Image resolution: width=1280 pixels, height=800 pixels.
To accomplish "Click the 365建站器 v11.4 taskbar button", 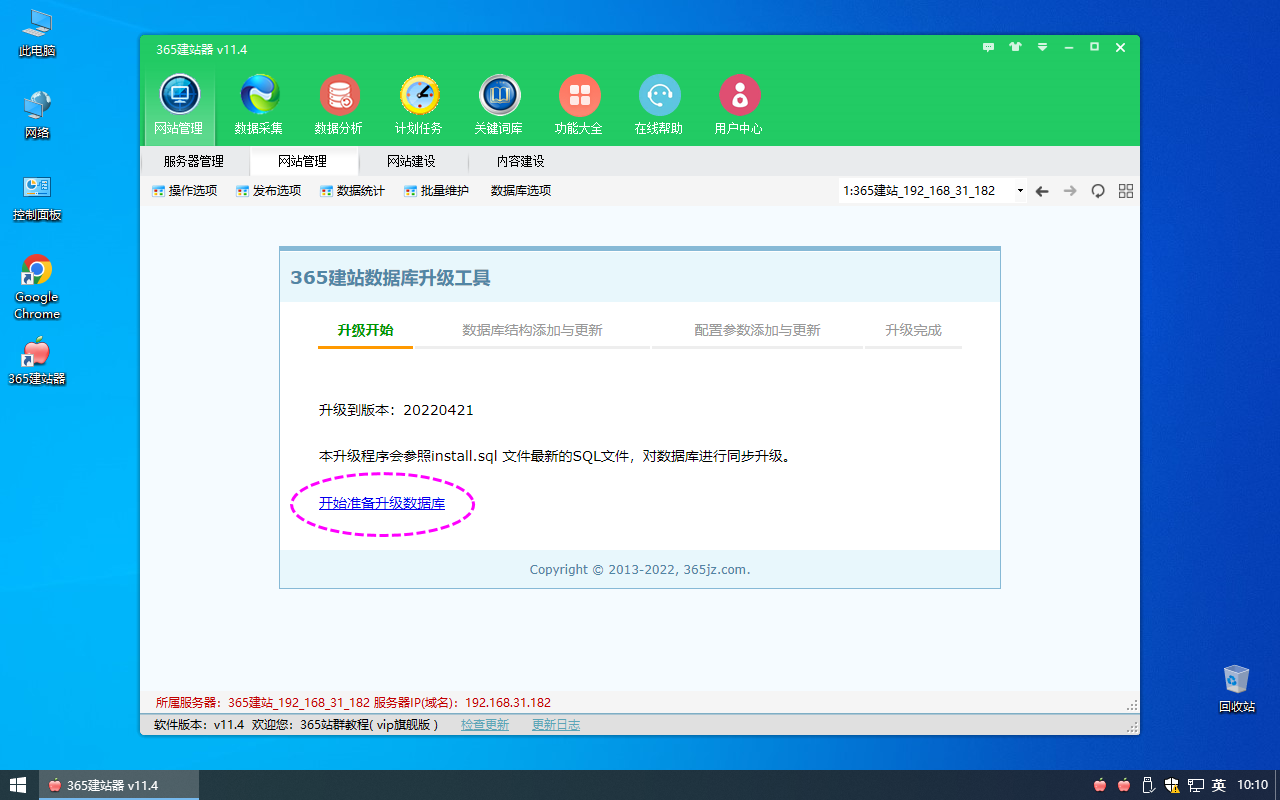I will [x=119, y=785].
